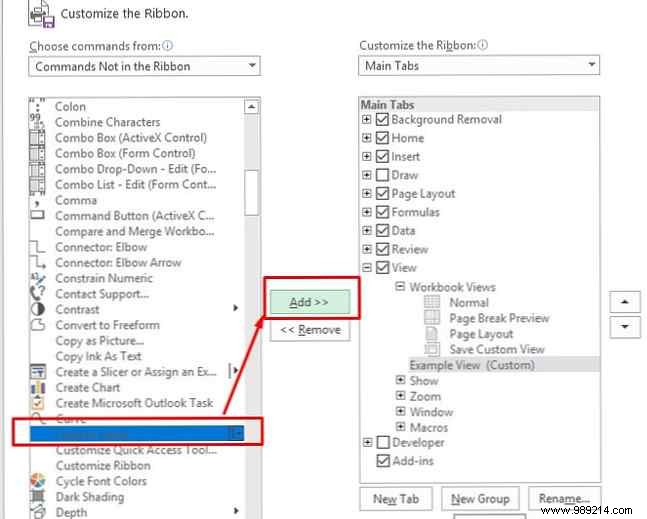
Task: Uncheck the Data tab checkbox
Action: coord(382,230)
